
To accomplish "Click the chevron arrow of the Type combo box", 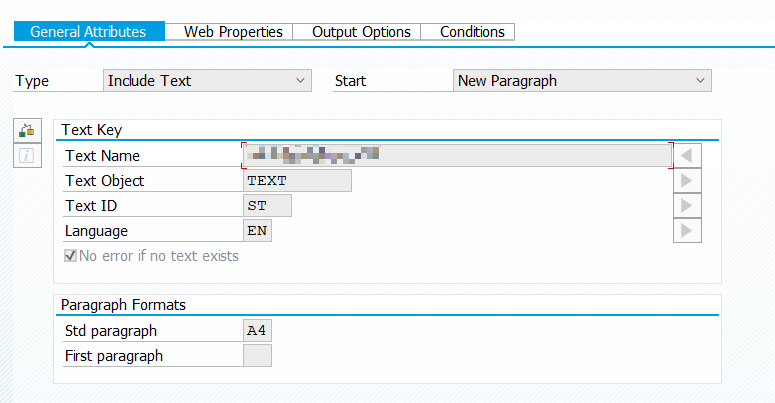I will pos(300,81).
